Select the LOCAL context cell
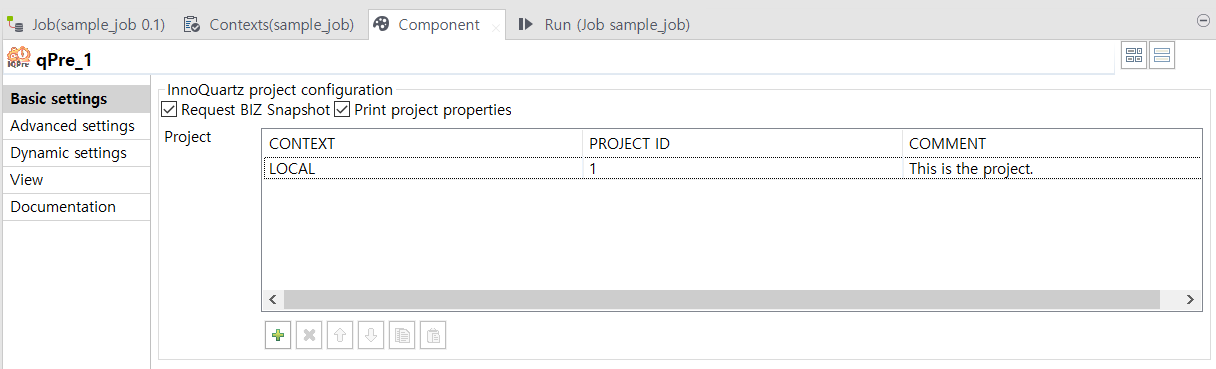The image size is (1216, 369). tap(423, 169)
